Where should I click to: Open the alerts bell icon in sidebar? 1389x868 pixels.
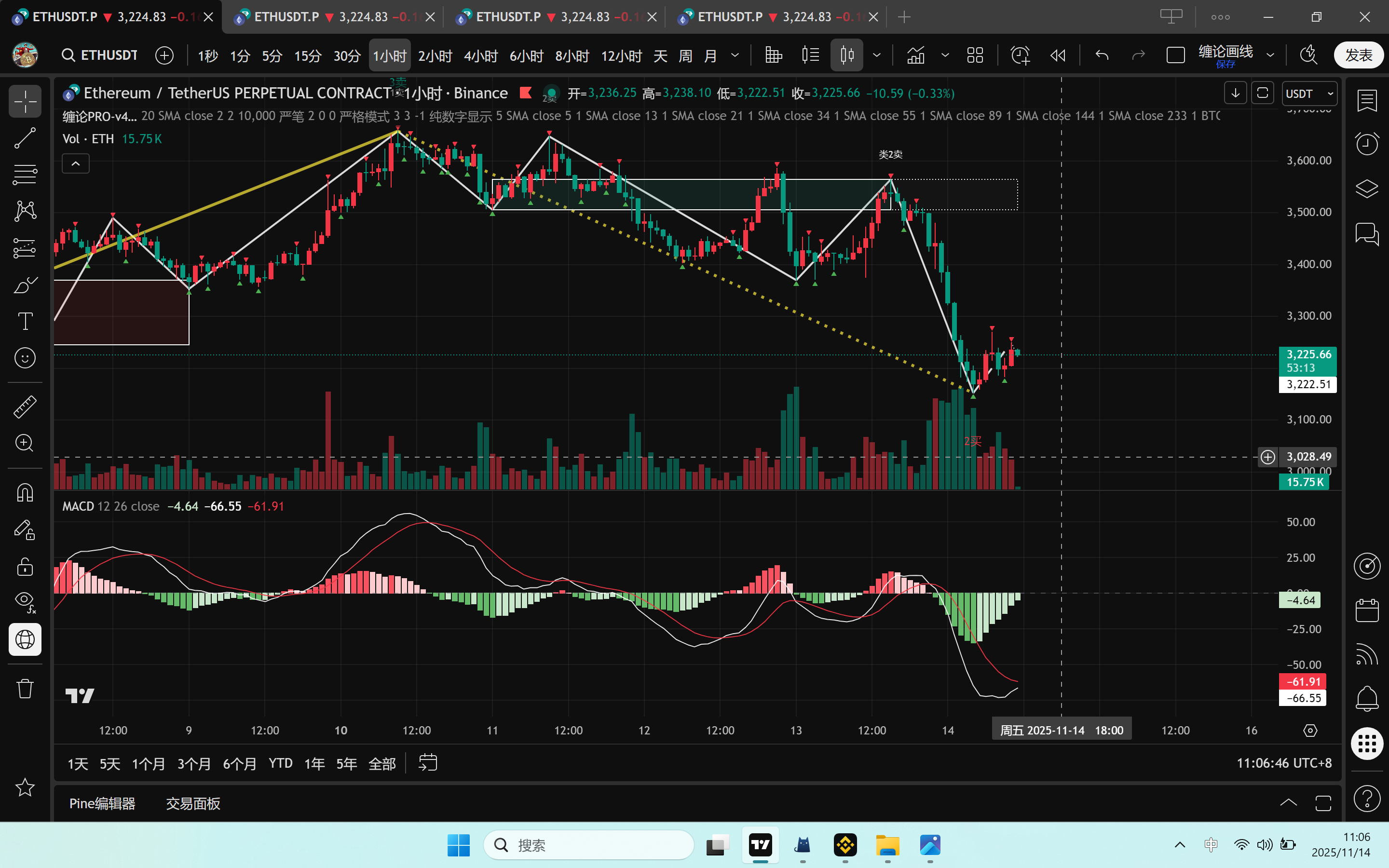click(x=1367, y=698)
